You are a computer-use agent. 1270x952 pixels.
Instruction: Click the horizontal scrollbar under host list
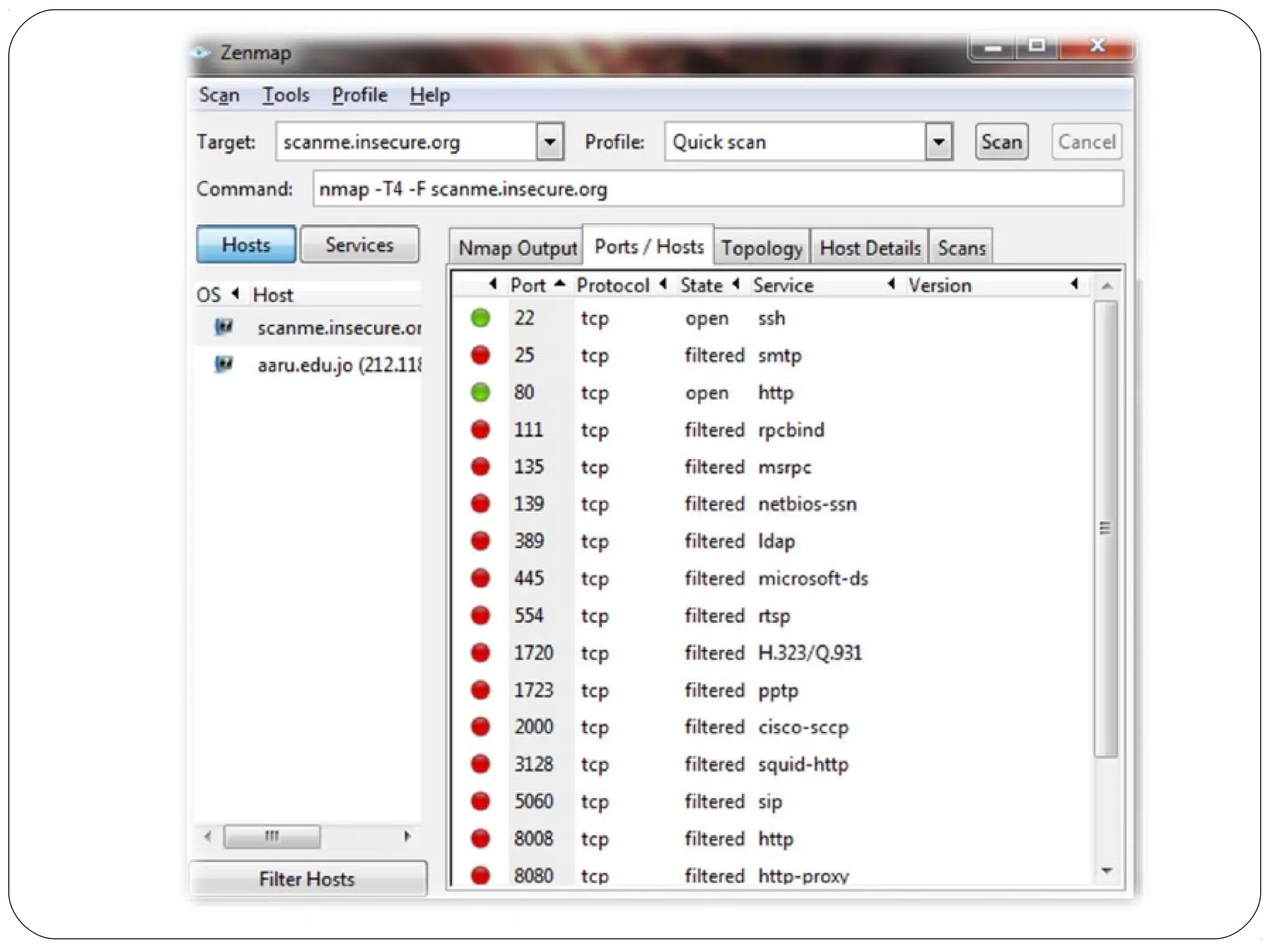(272, 836)
